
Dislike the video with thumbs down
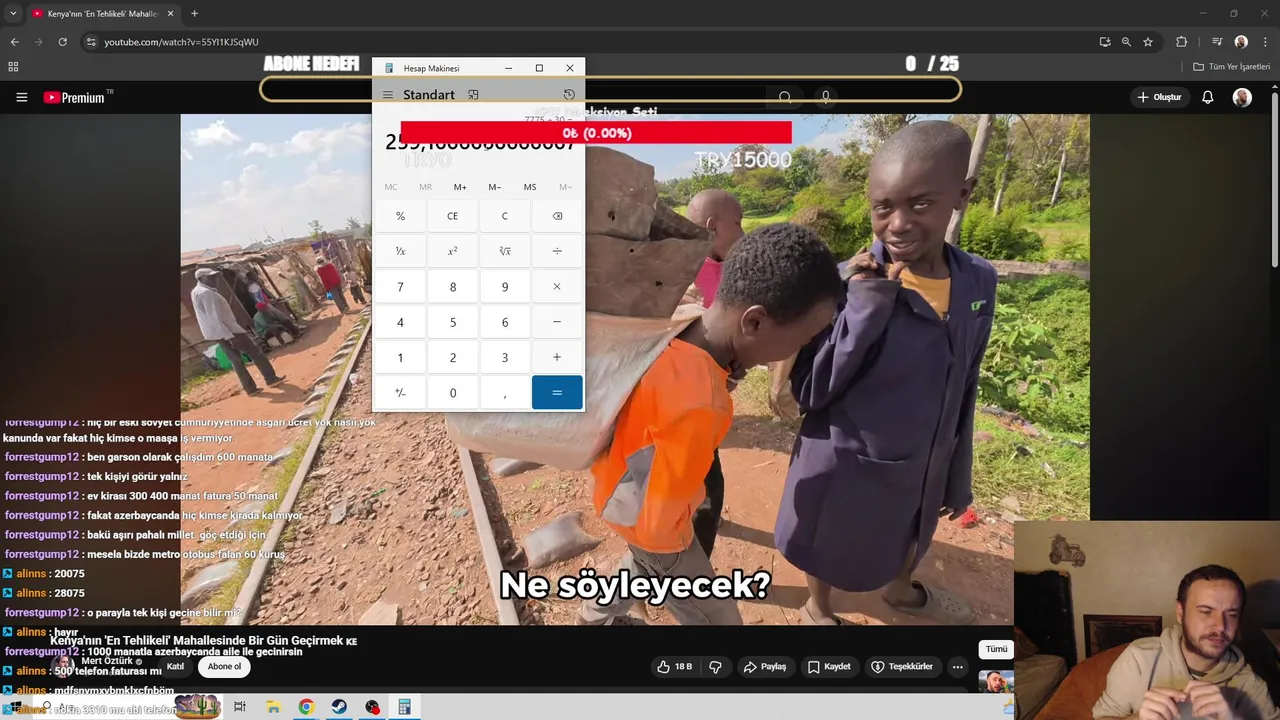[x=716, y=667]
